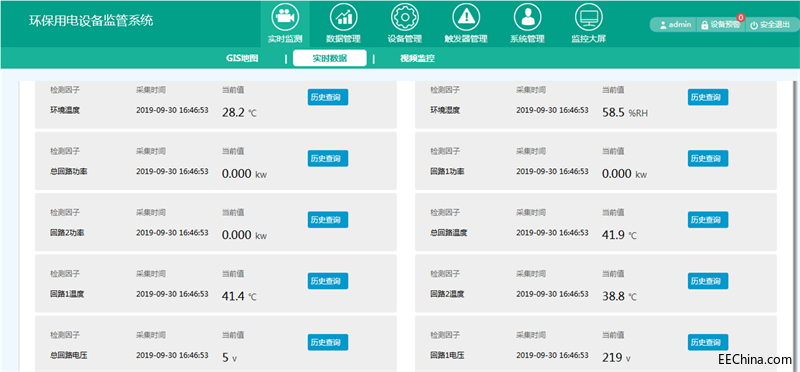Screen dimensions: 800x372
Task: Click the 环境温度 label
Action: point(65,110)
